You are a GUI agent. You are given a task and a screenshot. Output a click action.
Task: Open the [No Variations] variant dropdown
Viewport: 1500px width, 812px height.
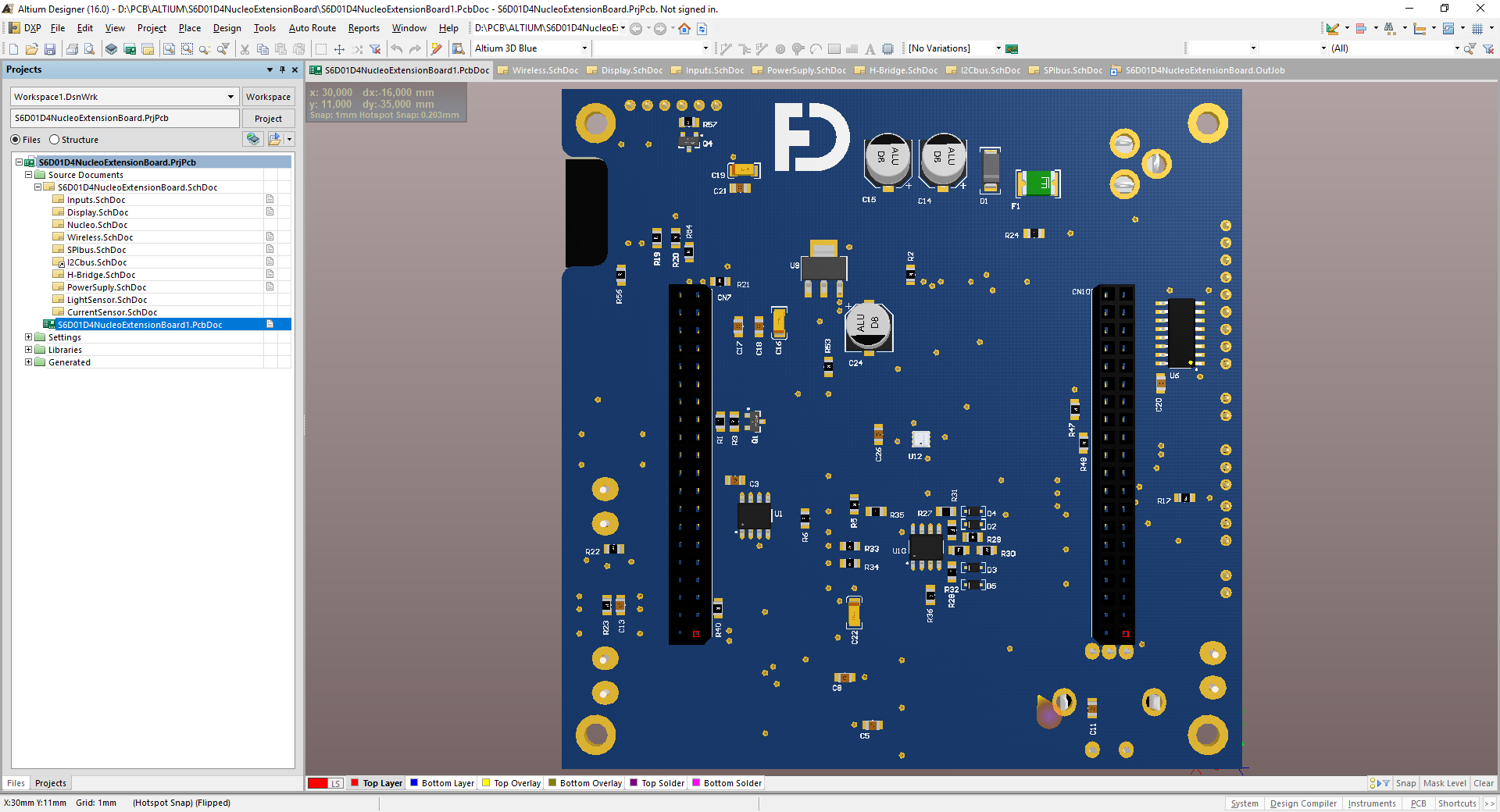998,48
